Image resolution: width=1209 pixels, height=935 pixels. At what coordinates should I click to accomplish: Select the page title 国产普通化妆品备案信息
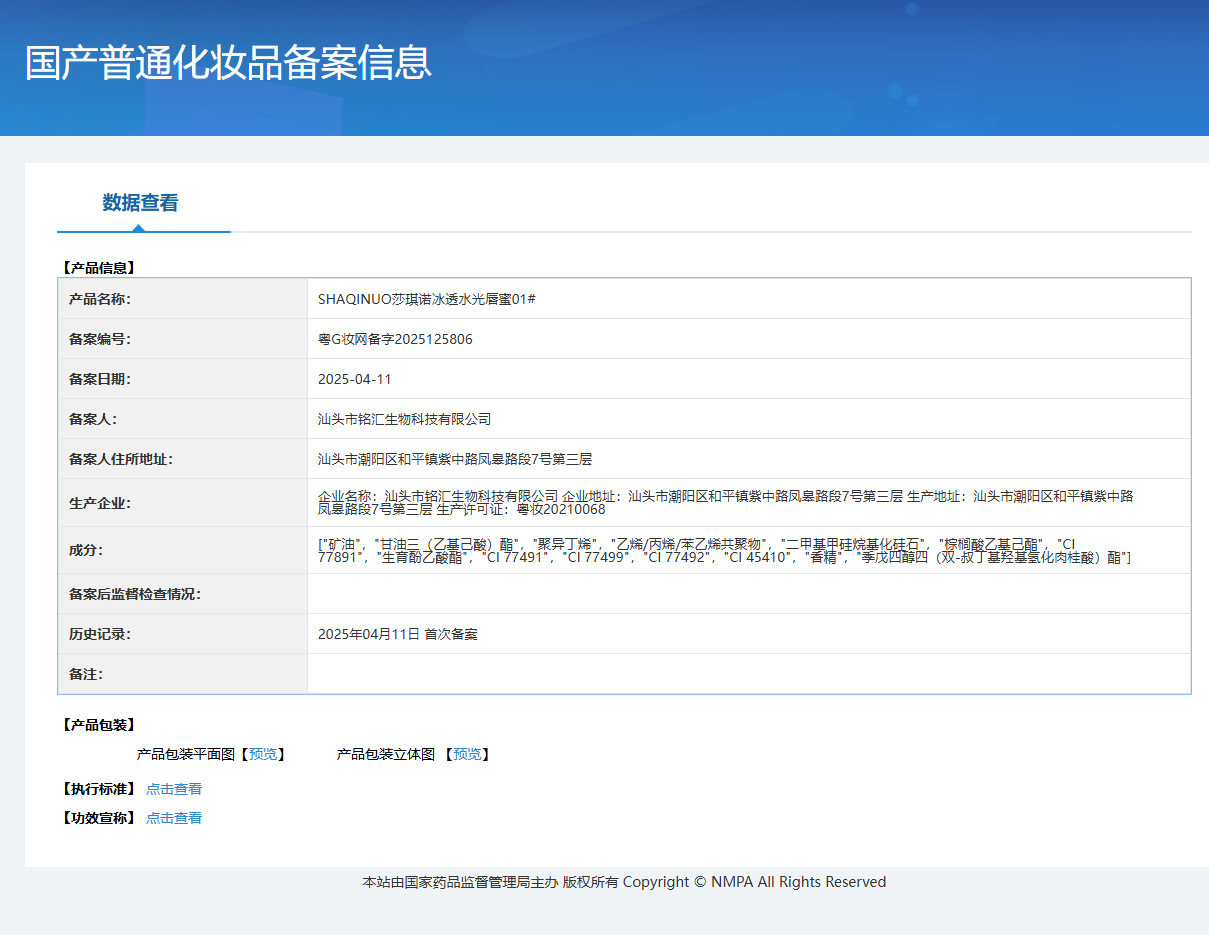[228, 62]
